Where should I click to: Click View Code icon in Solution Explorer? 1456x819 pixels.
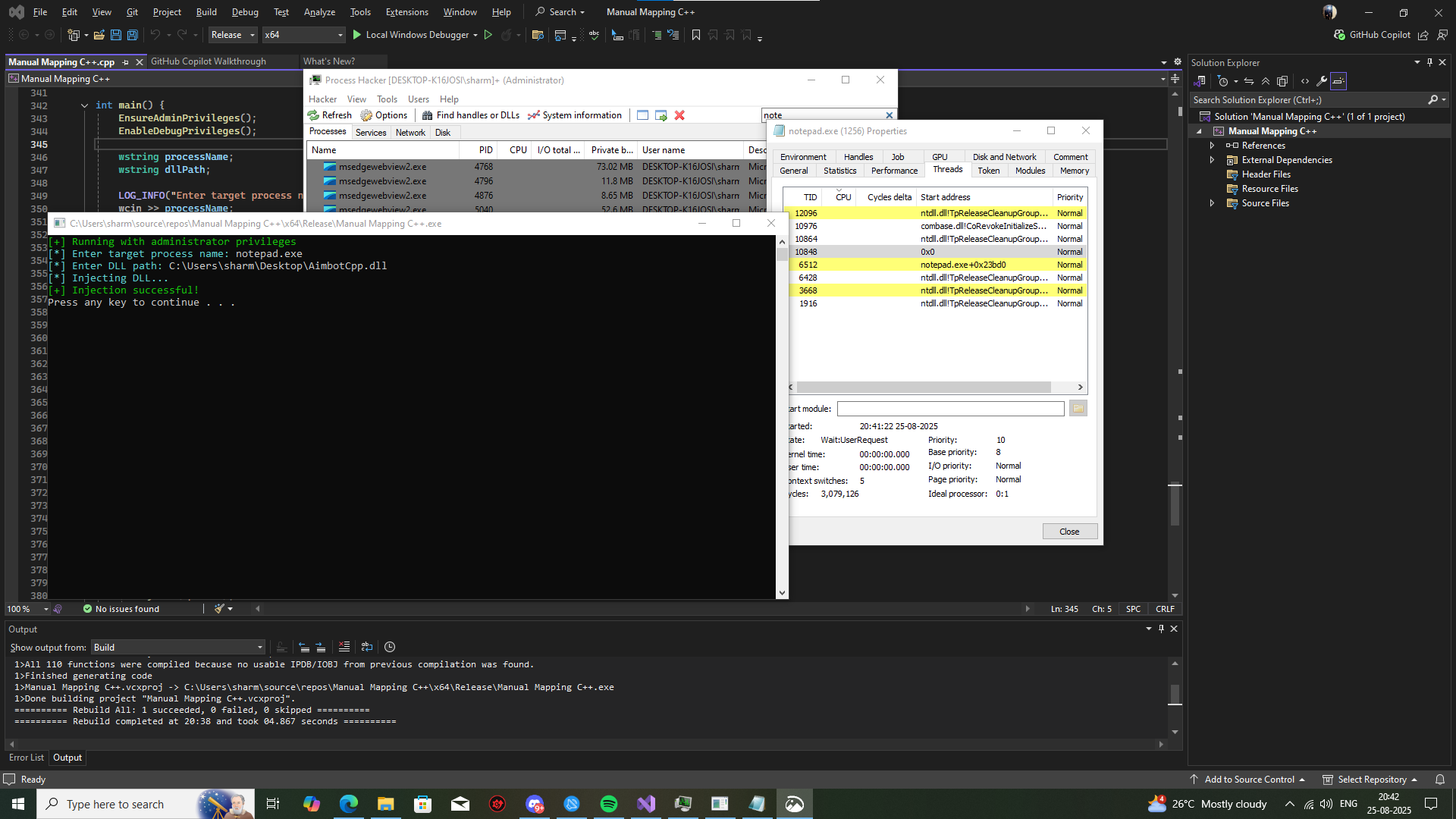(1305, 81)
